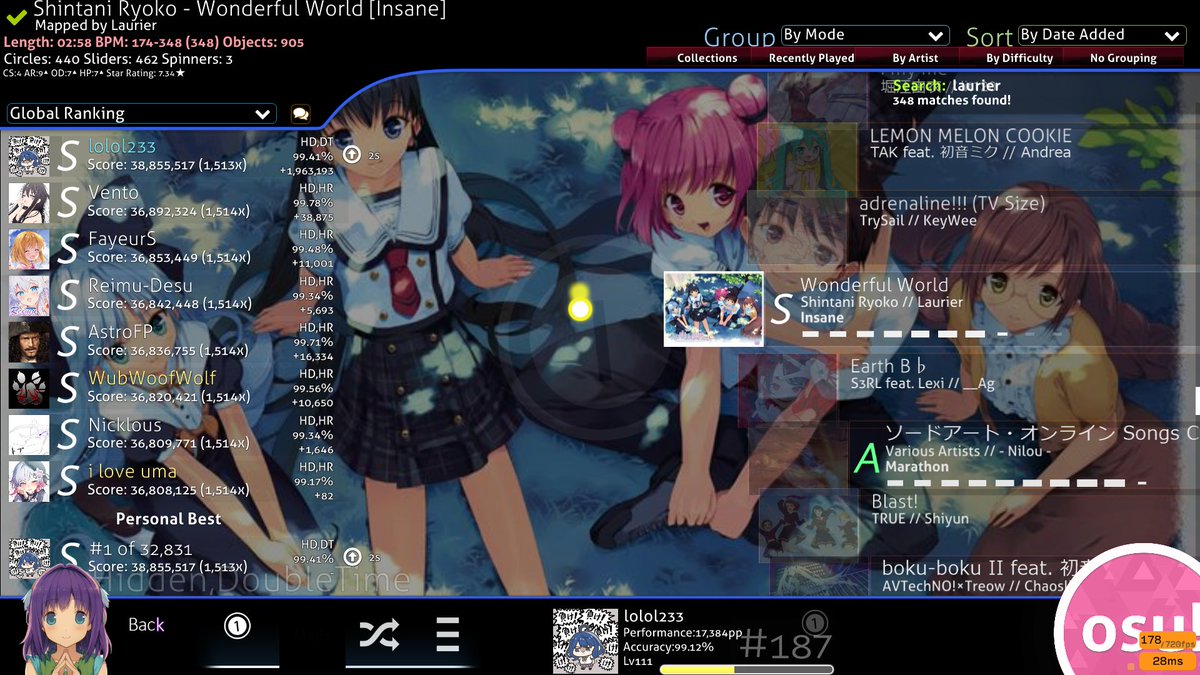Image resolution: width=1200 pixels, height=675 pixels.
Task: Click the replay arrow icon on Personal Best
Action: coord(352,558)
